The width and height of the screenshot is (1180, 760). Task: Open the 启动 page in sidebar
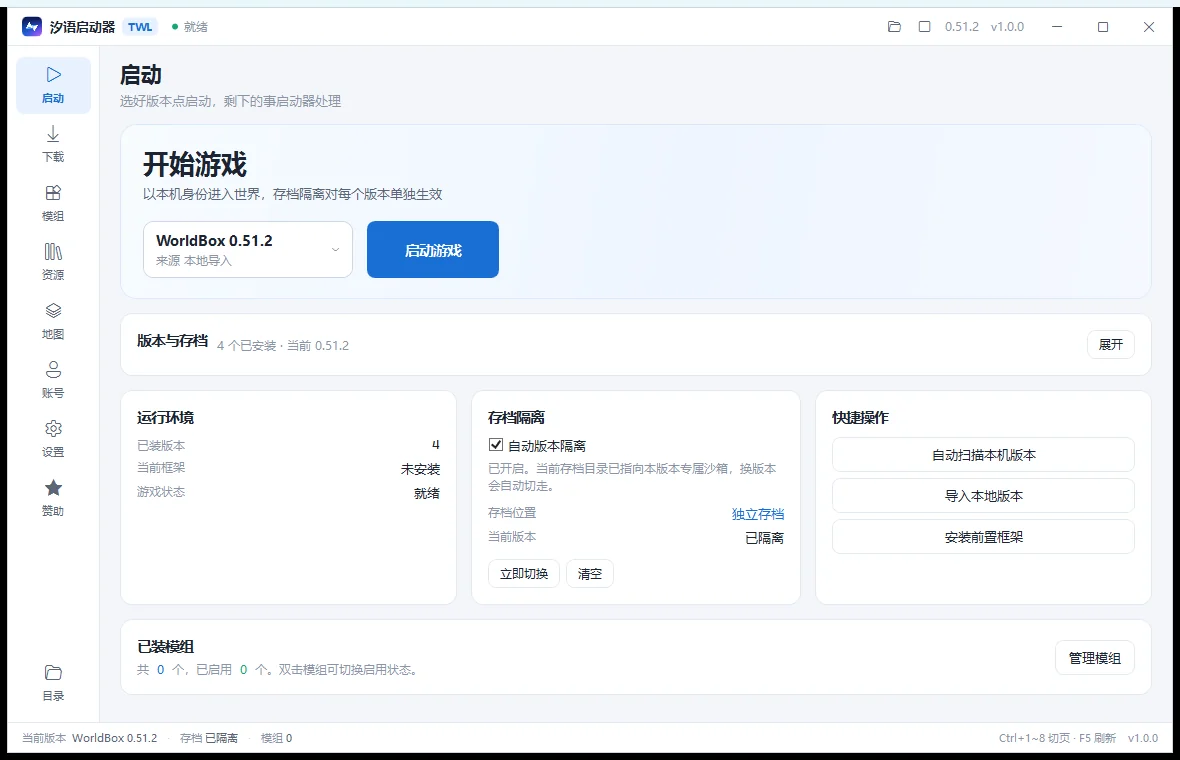click(53, 85)
